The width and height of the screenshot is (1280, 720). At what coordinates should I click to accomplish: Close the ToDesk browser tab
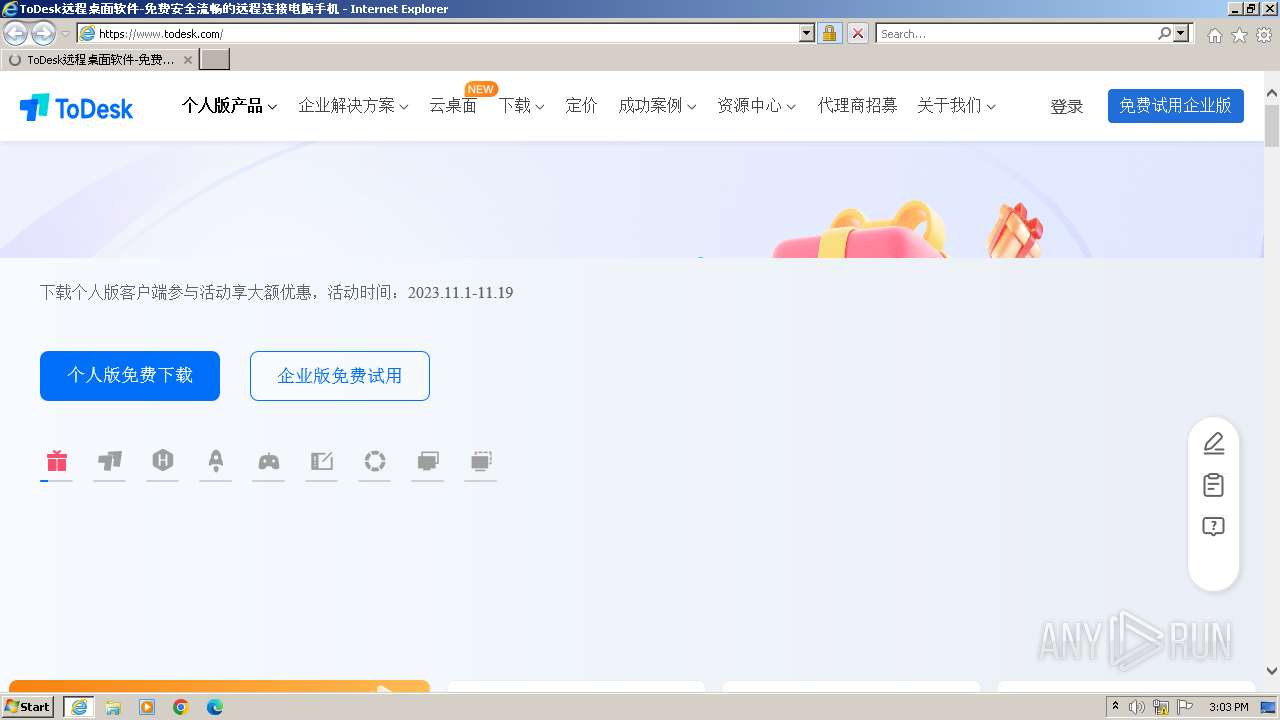(x=188, y=60)
